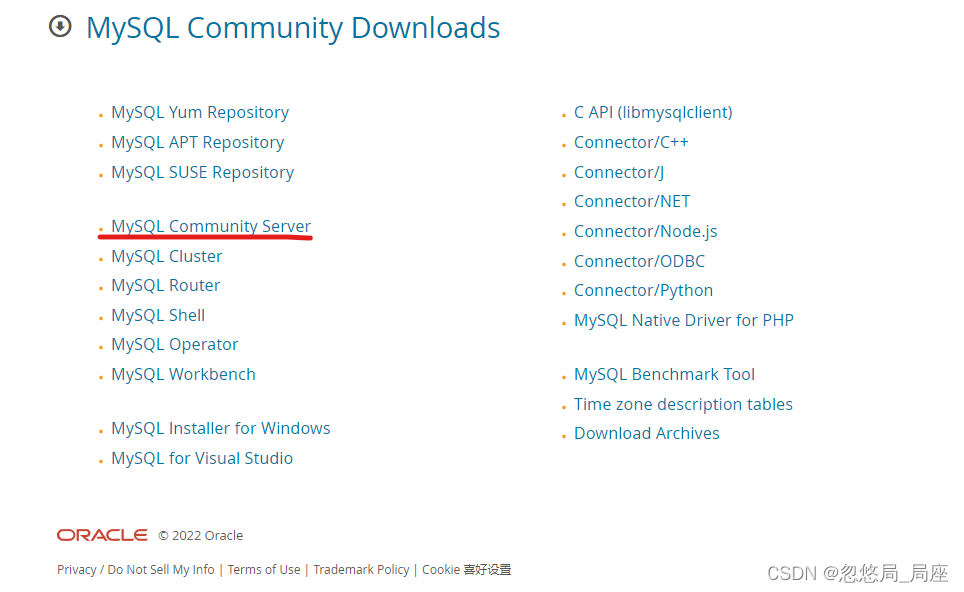
Task: Open the MySQL Cluster downloads link
Action: pyautogui.click(x=167, y=256)
